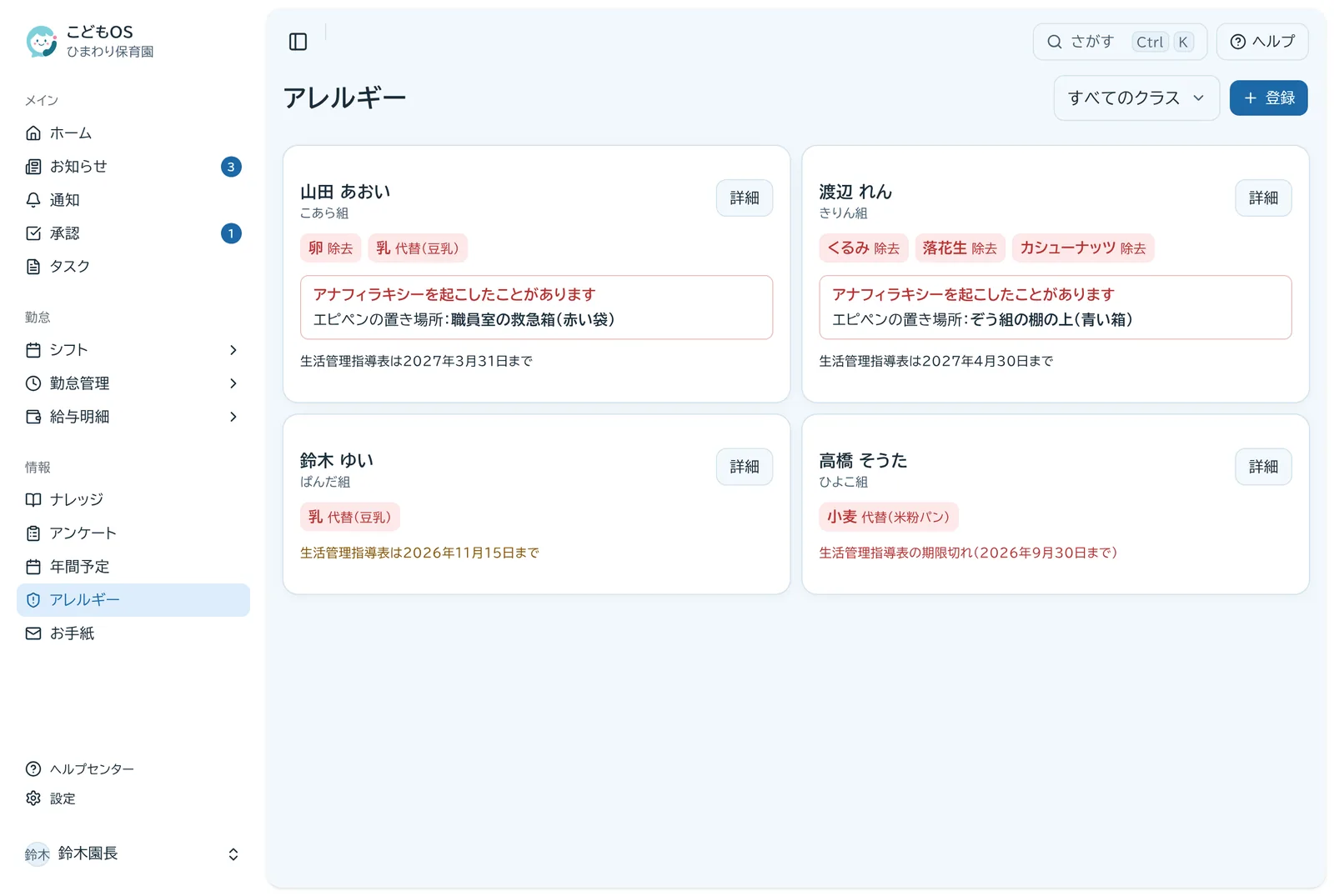Viewport: 1334px width, 896px height.
Task: Expand the 勤怠管理 submenu chevron
Action: point(233,383)
